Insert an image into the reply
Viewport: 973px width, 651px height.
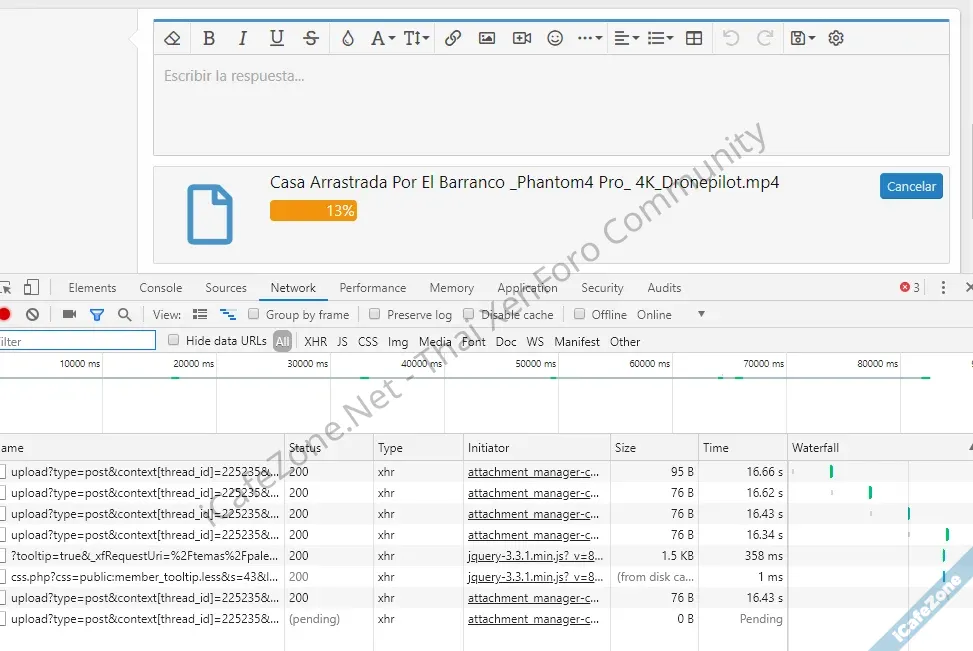487,38
